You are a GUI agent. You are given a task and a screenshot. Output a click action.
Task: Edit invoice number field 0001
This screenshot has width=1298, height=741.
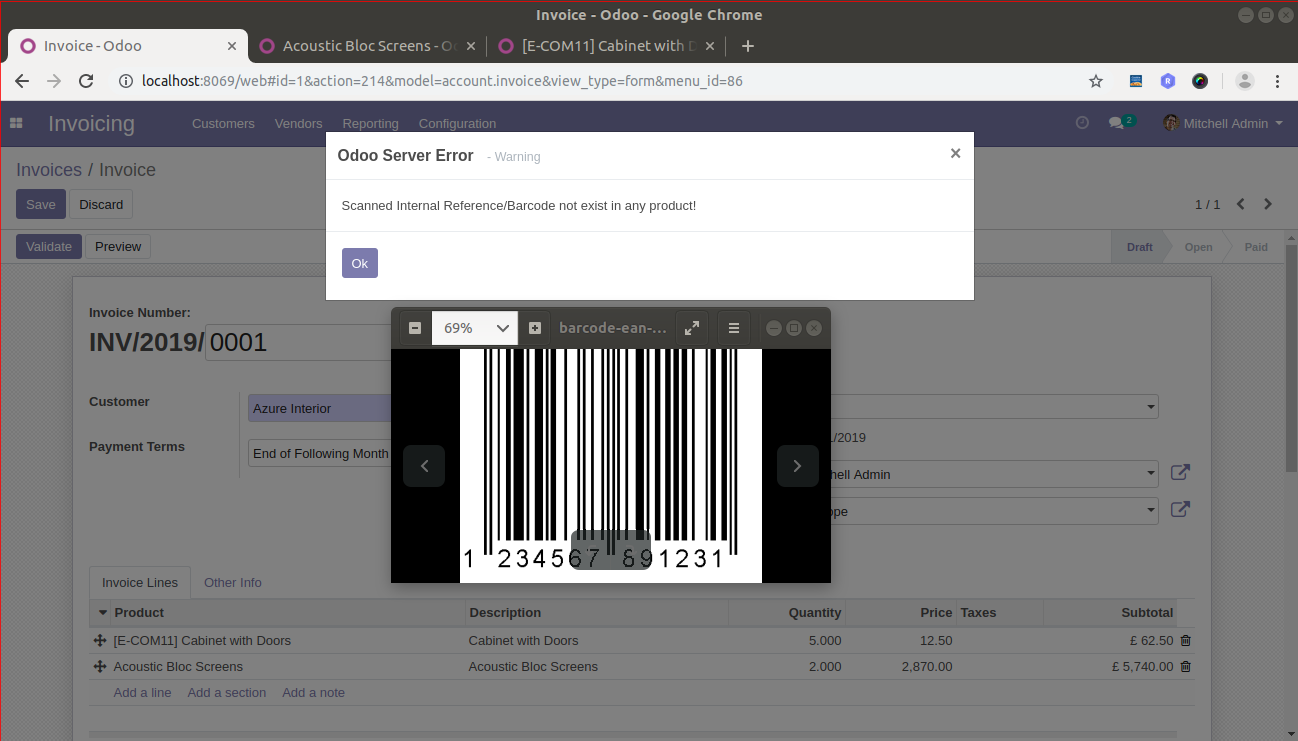[x=297, y=342]
